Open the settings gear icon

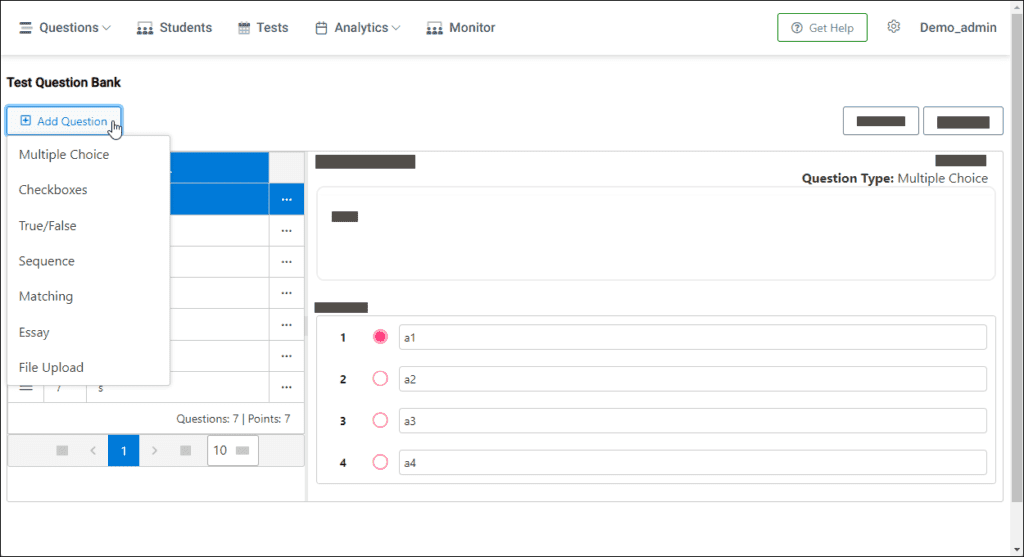tap(893, 27)
